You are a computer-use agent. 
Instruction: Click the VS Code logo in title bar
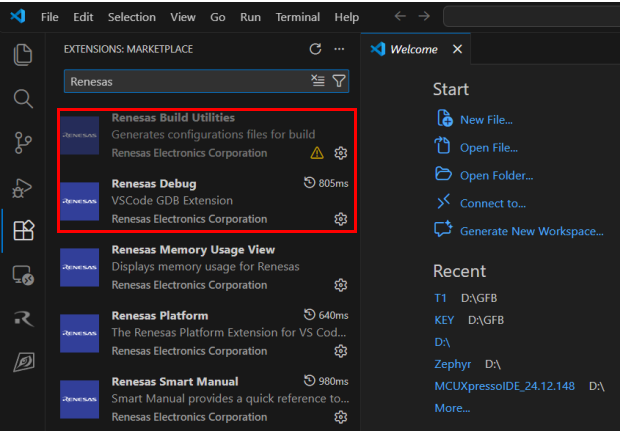pyautogui.click(x=17, y=17)
